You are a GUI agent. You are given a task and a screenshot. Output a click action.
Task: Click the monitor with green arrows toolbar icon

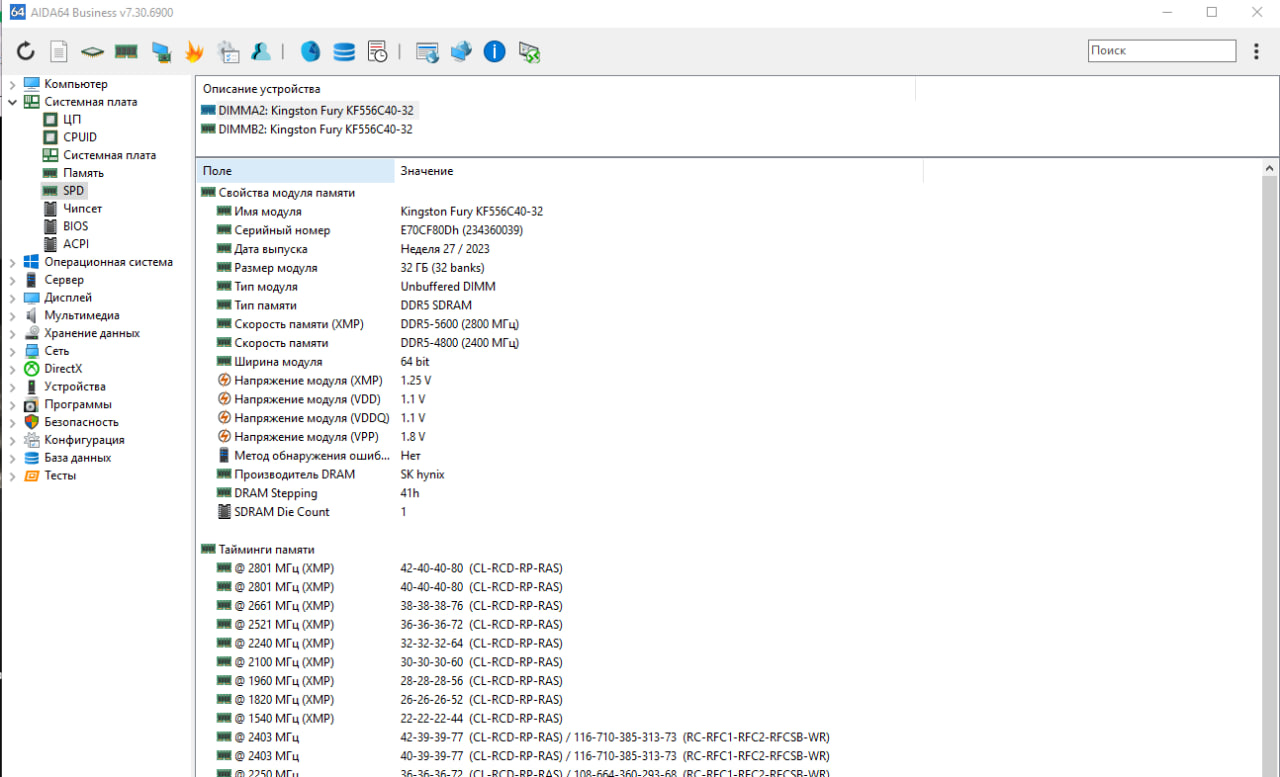tap(530, 51)
